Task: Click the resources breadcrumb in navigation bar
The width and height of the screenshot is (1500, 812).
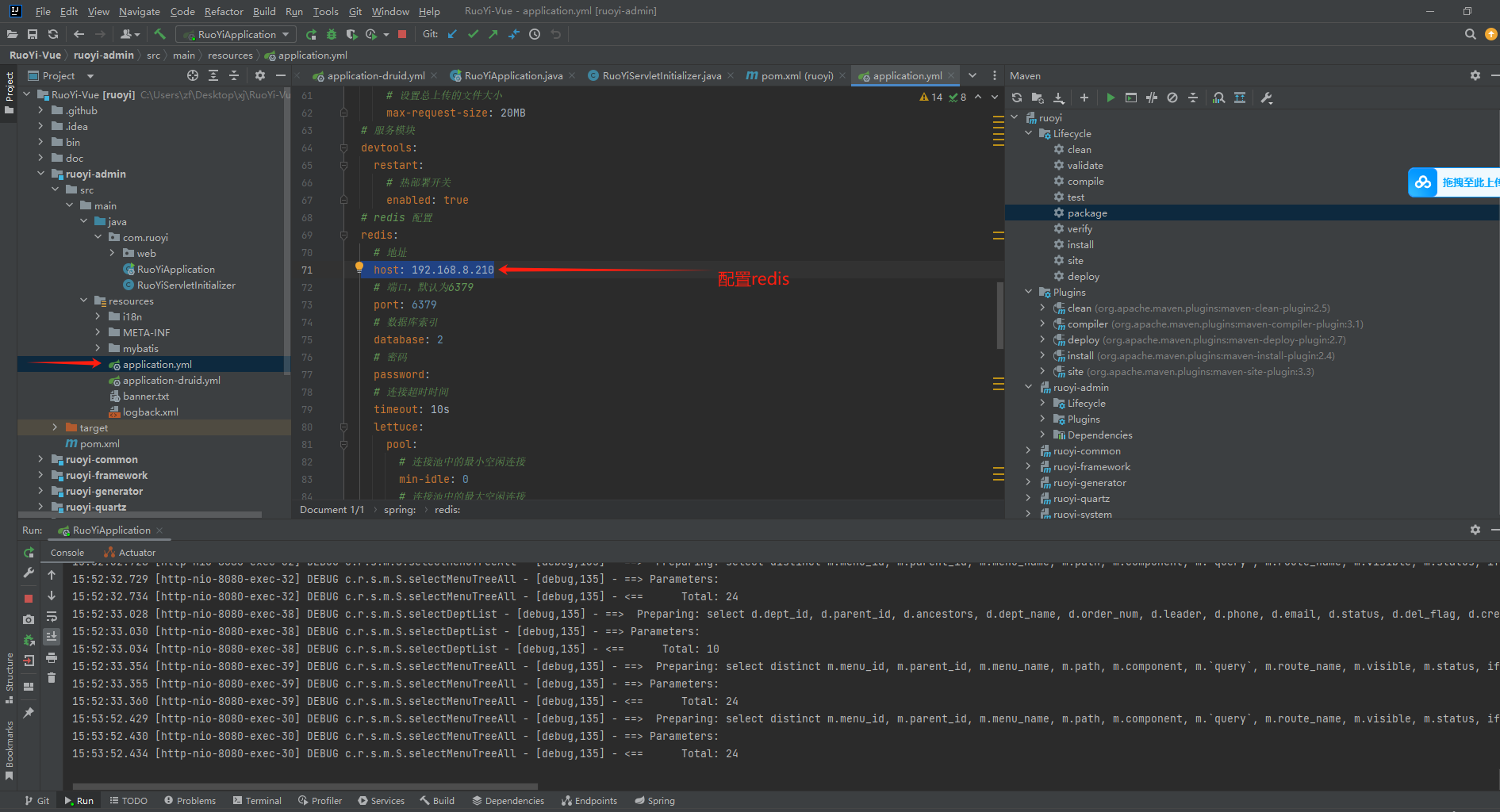Action: pos(230,55)
